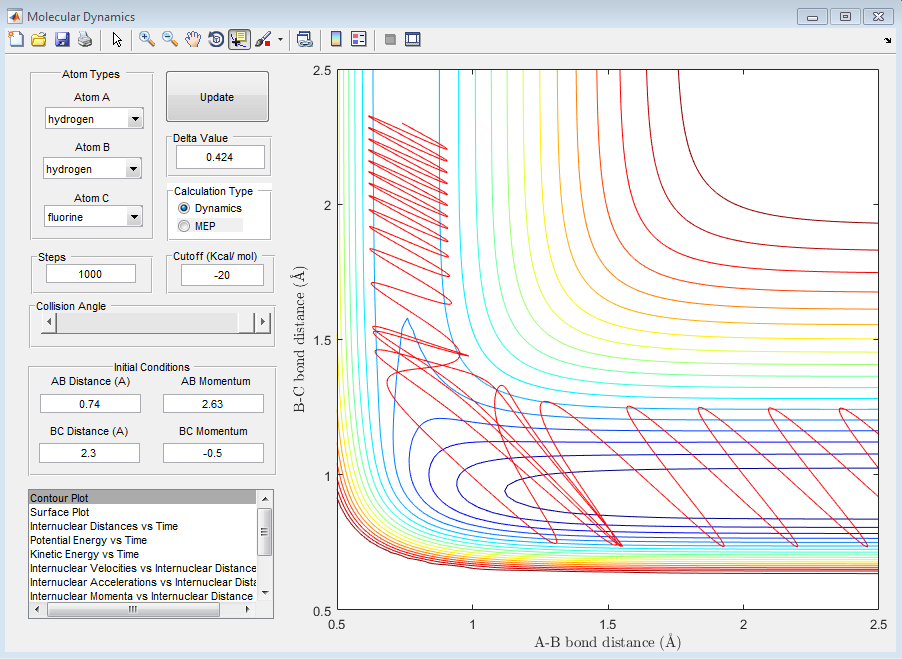902x659 pixels.
Task: Toggle the Data Cursor tool
Action: (238, 39)
